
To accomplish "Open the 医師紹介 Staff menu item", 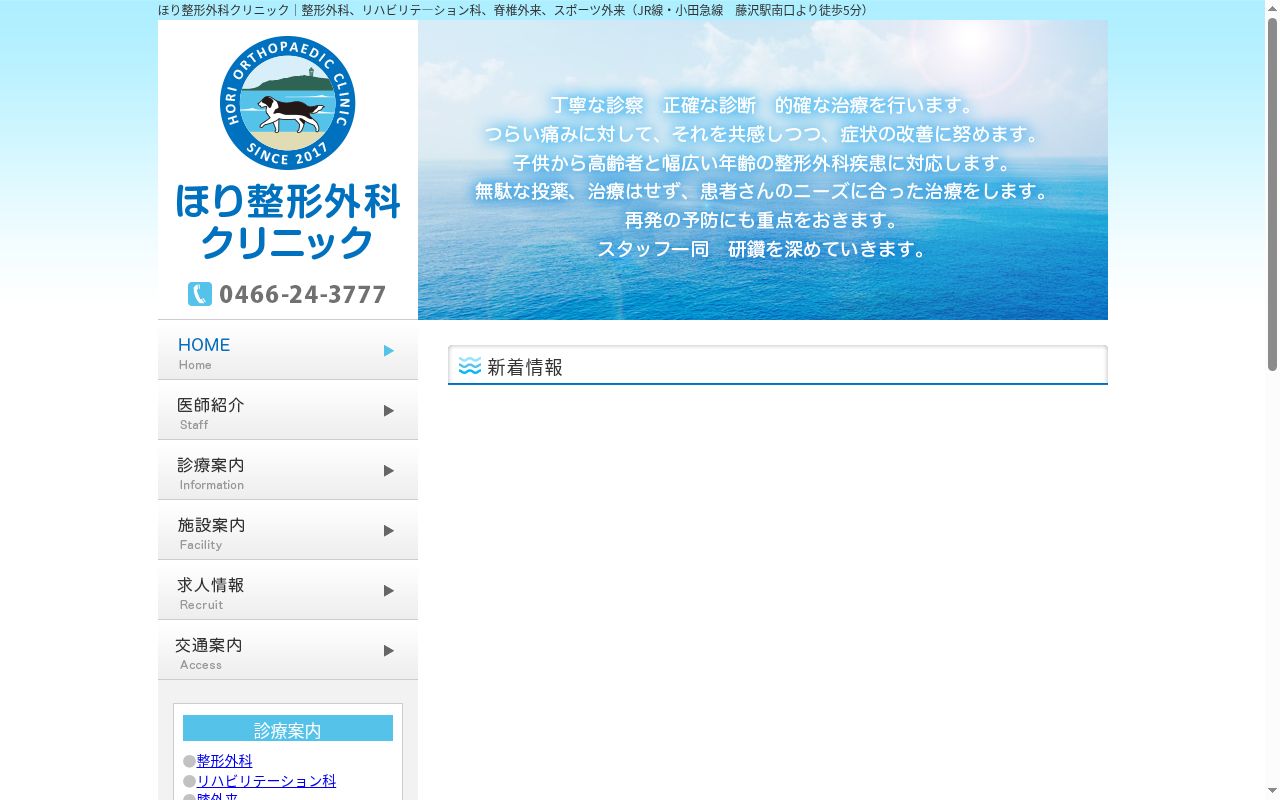I will coord(288,410).
